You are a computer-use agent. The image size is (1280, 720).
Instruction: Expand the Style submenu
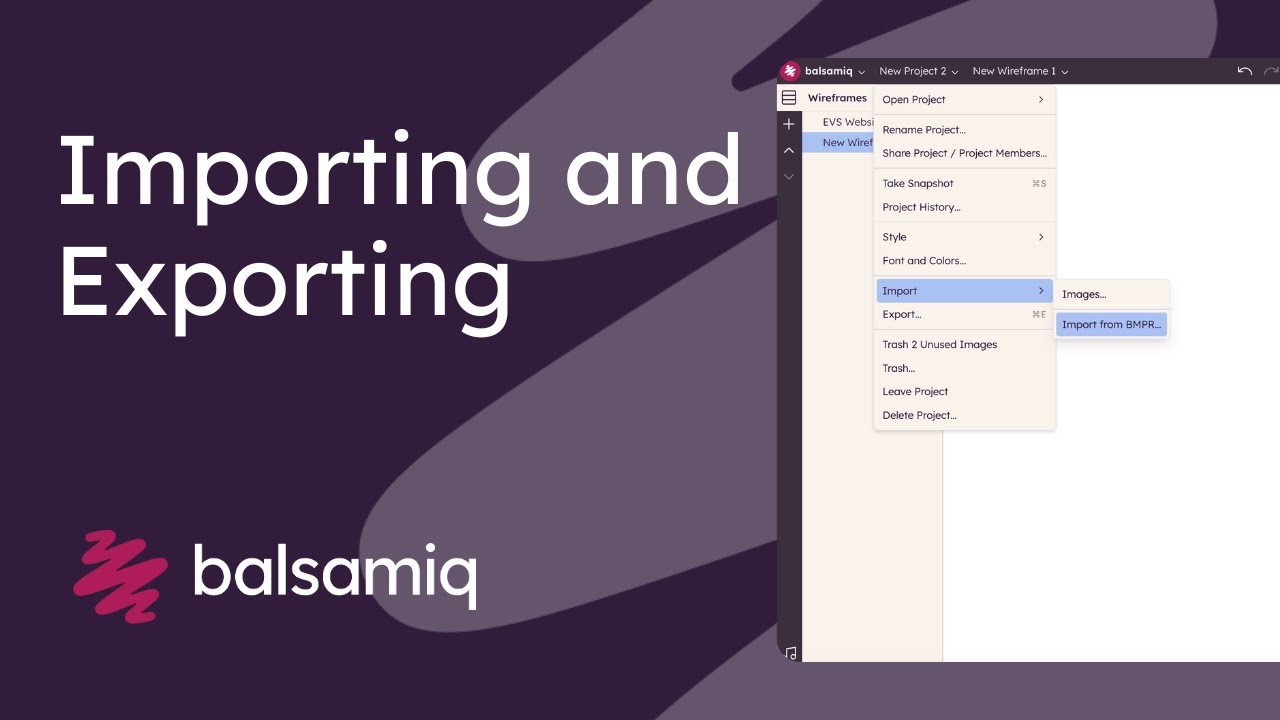tap(964, 237)
